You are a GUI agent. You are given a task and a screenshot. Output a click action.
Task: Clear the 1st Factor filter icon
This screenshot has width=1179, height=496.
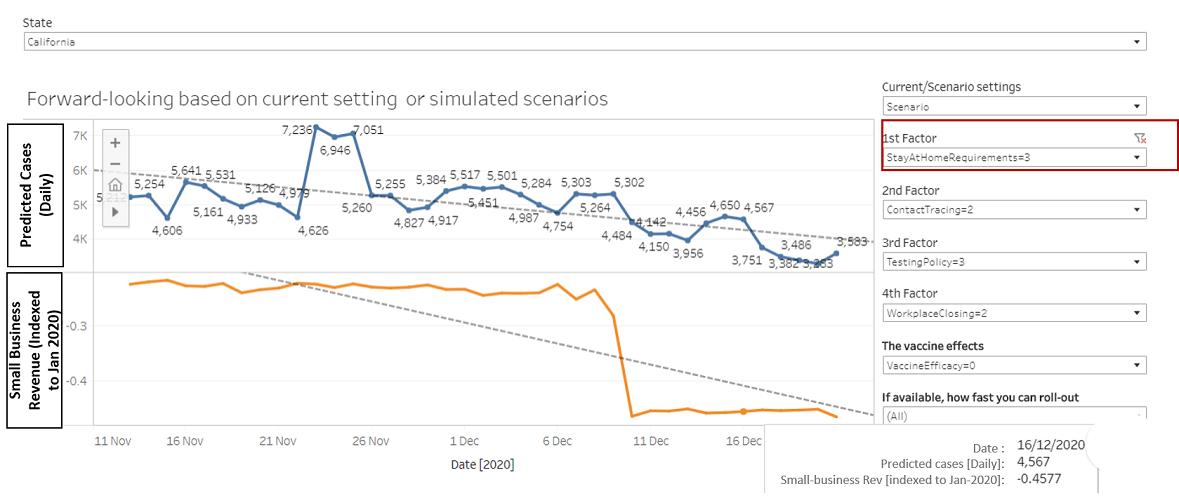(1140, 138)
